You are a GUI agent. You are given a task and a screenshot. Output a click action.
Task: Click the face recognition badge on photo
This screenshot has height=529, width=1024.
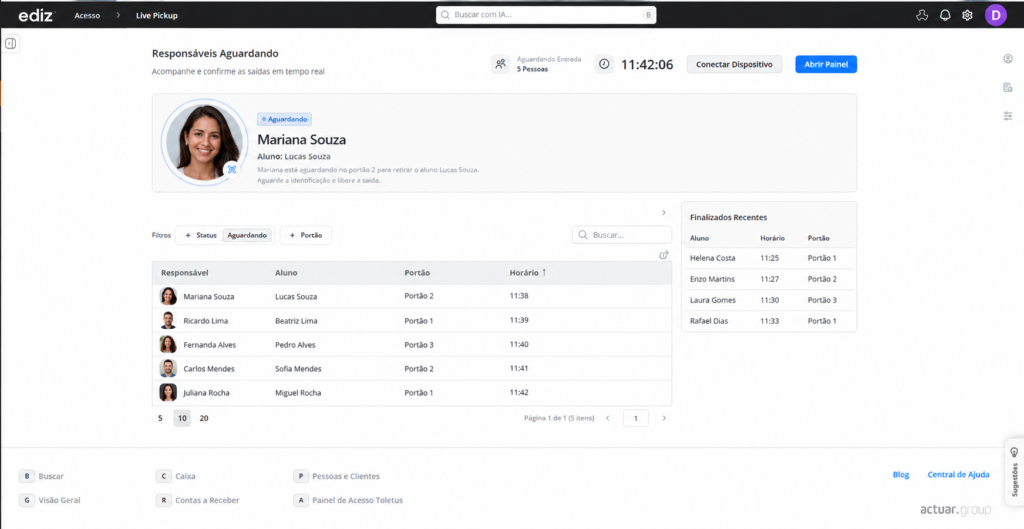(231, 169)
